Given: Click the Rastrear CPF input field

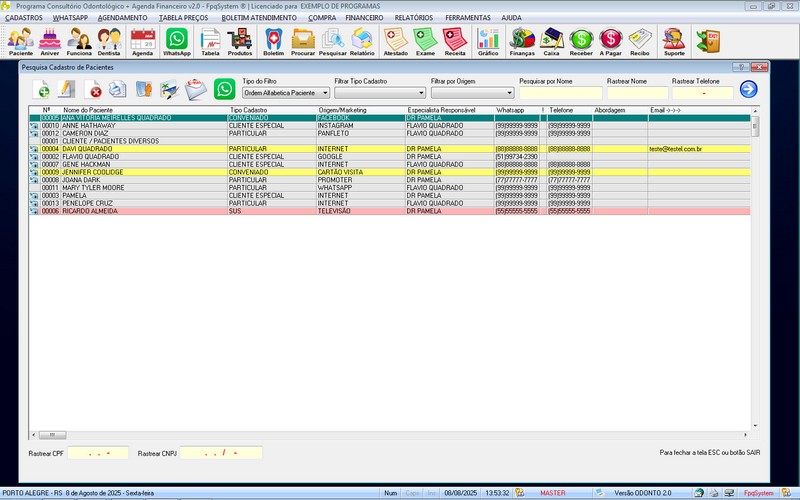Looking at the screenshot, I should [x=98, y=453].
